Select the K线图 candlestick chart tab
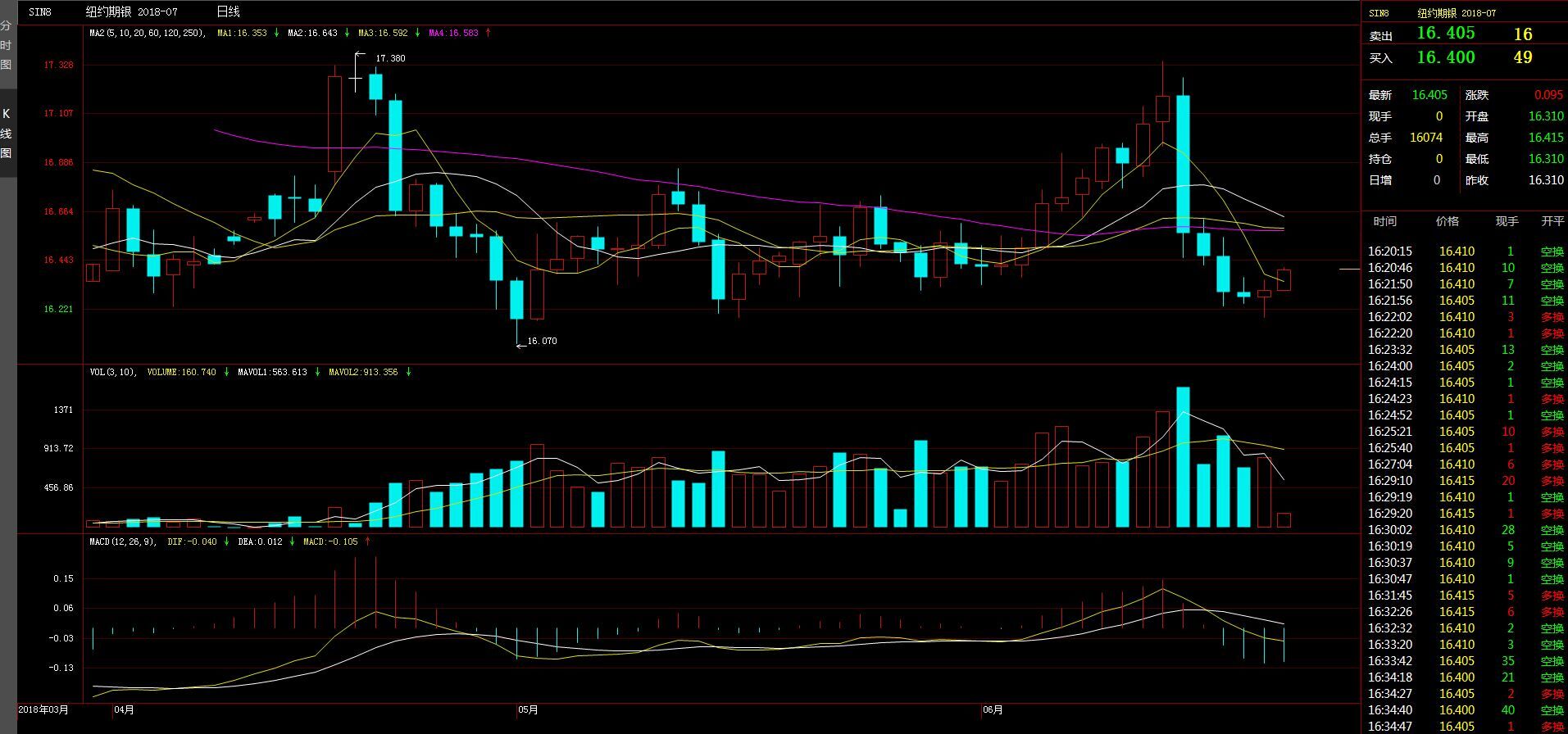Screen dimensions: 1568x734 point(7,133)
